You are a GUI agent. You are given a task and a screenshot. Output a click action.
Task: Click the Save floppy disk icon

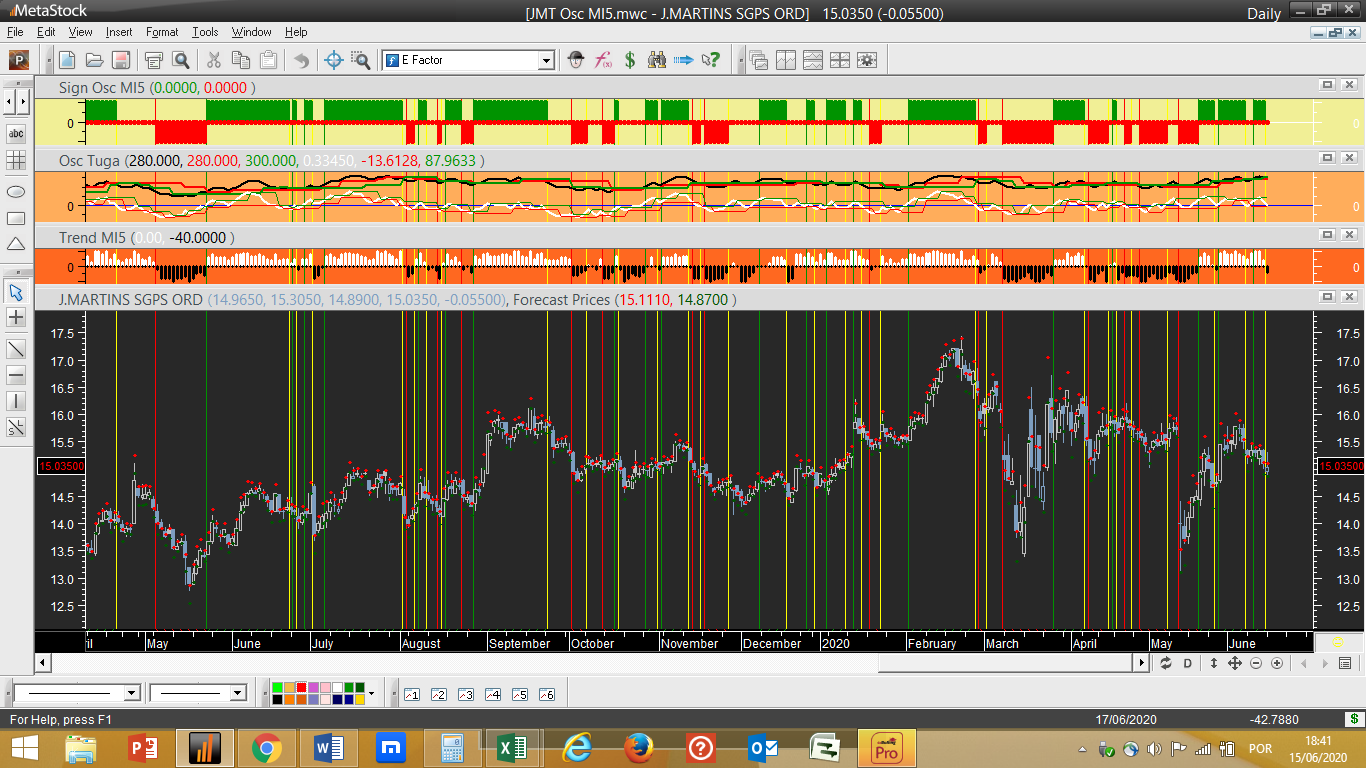pyautogui.click(x=120, y=60)
